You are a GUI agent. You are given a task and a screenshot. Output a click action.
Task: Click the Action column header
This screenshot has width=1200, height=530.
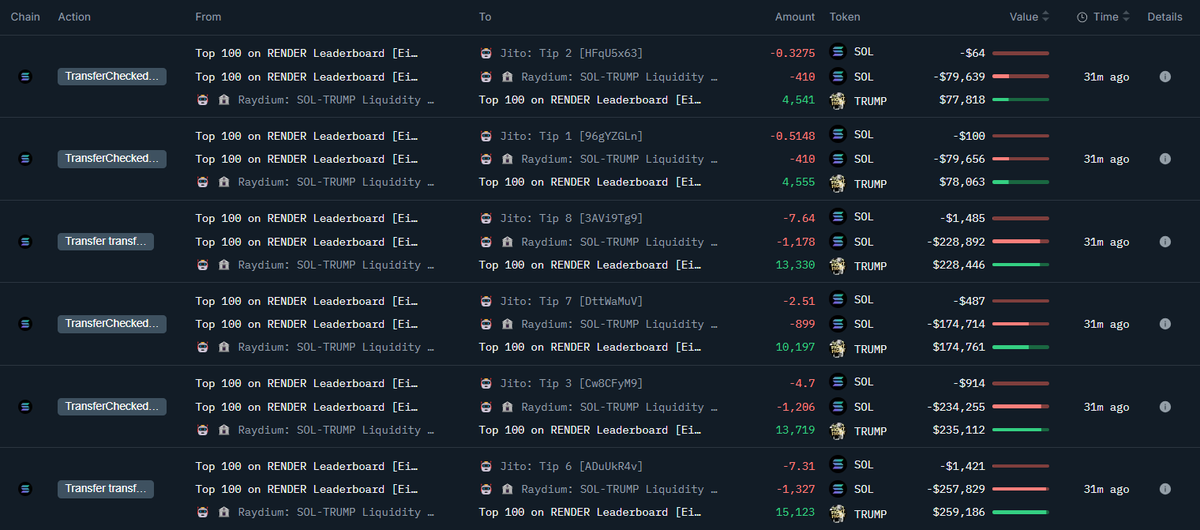75,17
